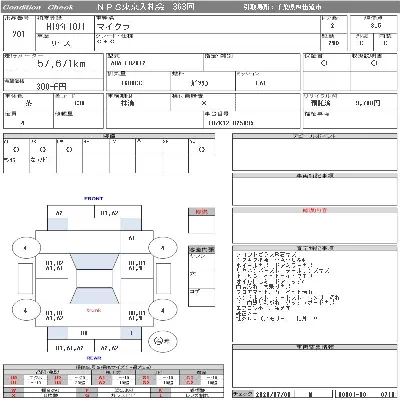Click the rear-left tire circle

pyautogui.click(x=26, y=310)
